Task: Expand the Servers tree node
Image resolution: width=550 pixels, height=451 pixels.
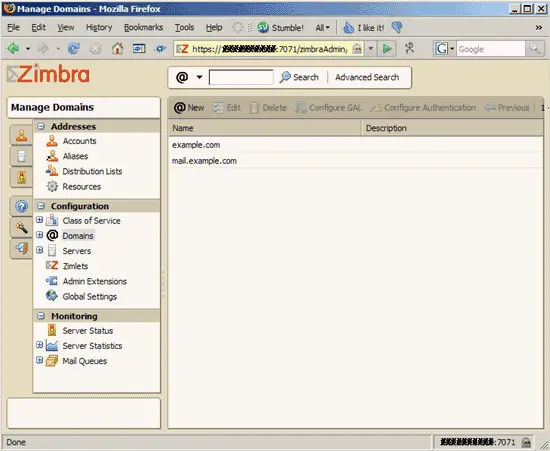Action: [40, 250]
